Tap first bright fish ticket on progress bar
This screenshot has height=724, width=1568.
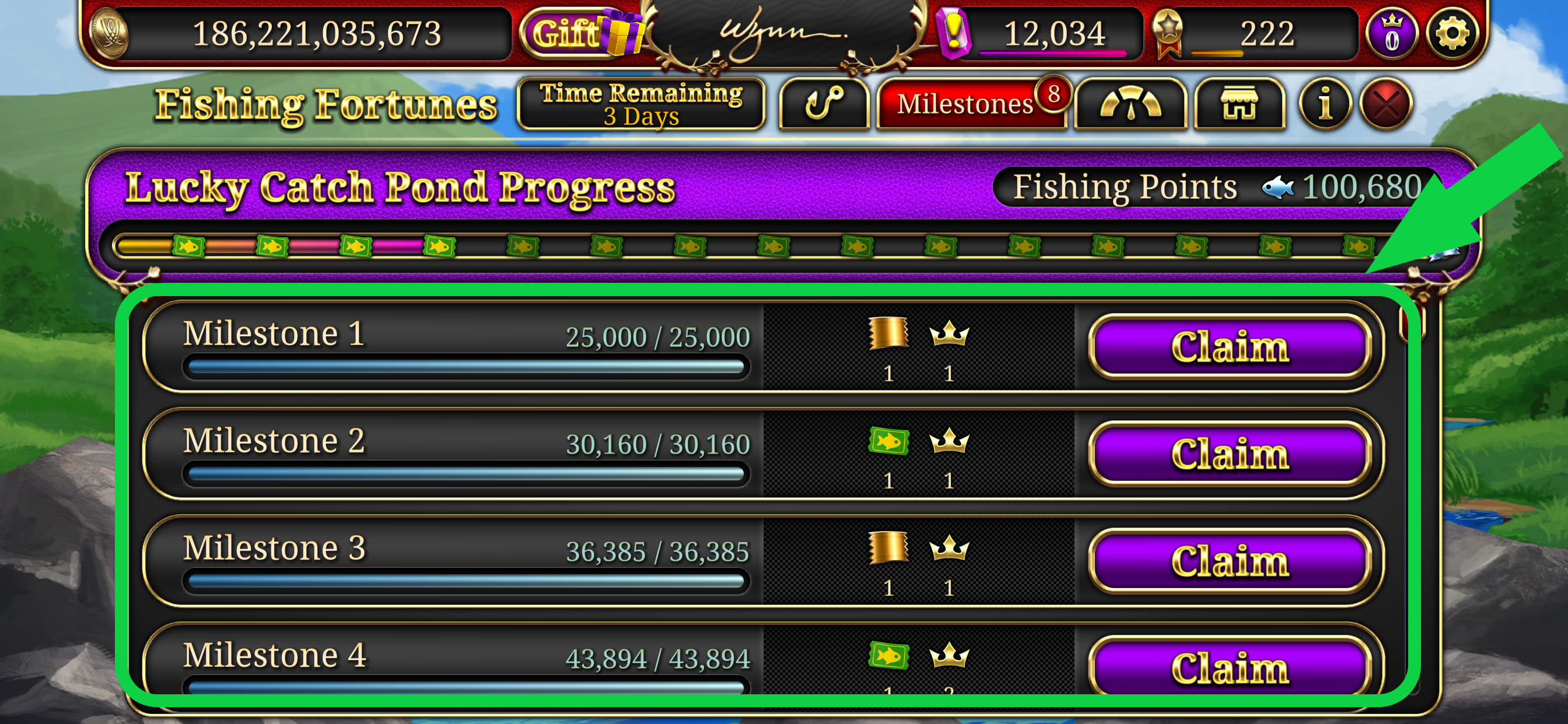188,247
